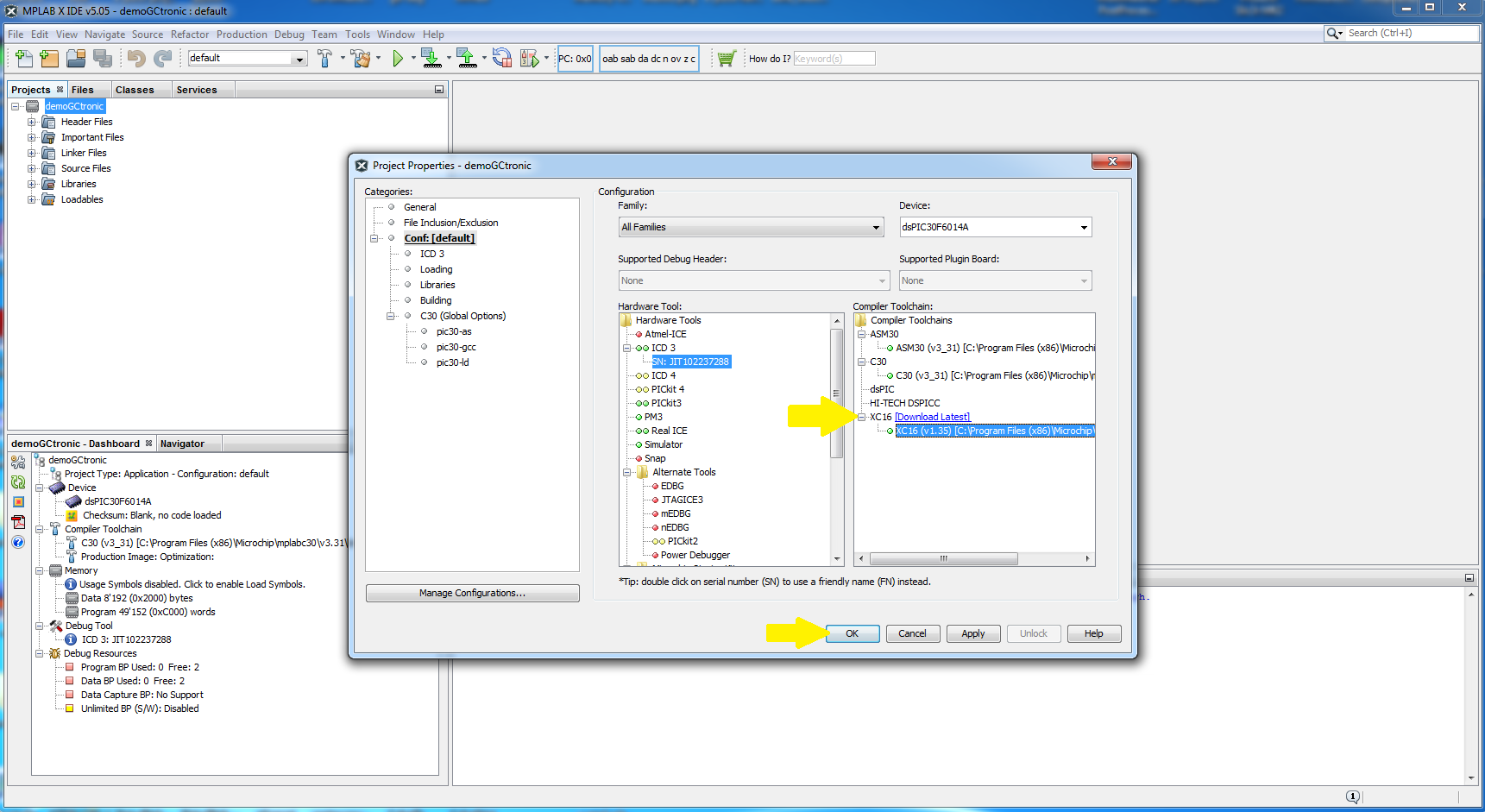Open the Production menu
Screen dimensions: 1485x812
tap(242, 35)
